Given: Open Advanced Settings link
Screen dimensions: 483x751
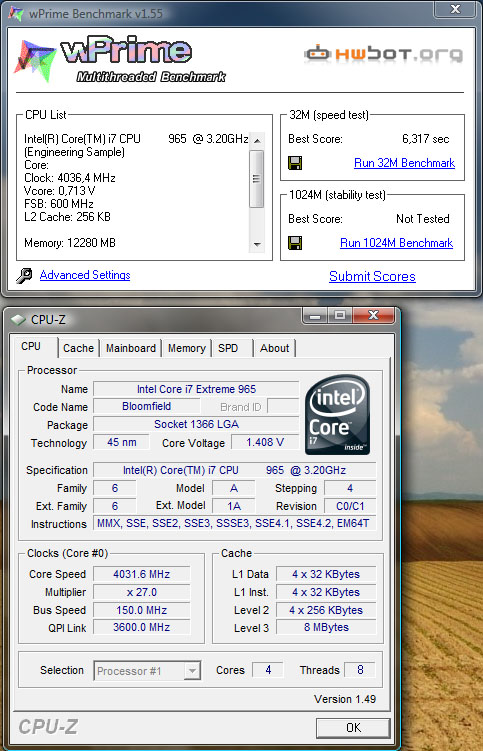Looking at the screenshot, I should (x=85, y=275).
